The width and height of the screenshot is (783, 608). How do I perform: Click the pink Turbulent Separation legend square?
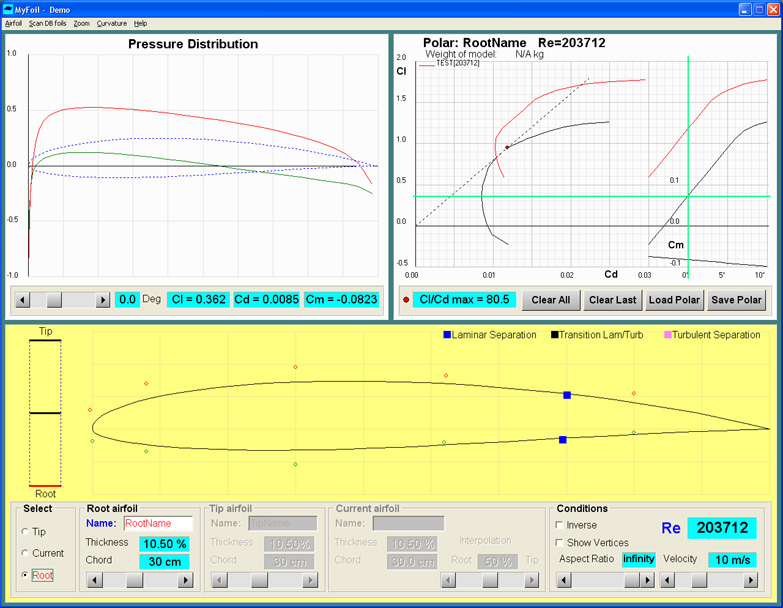point(667,335)
